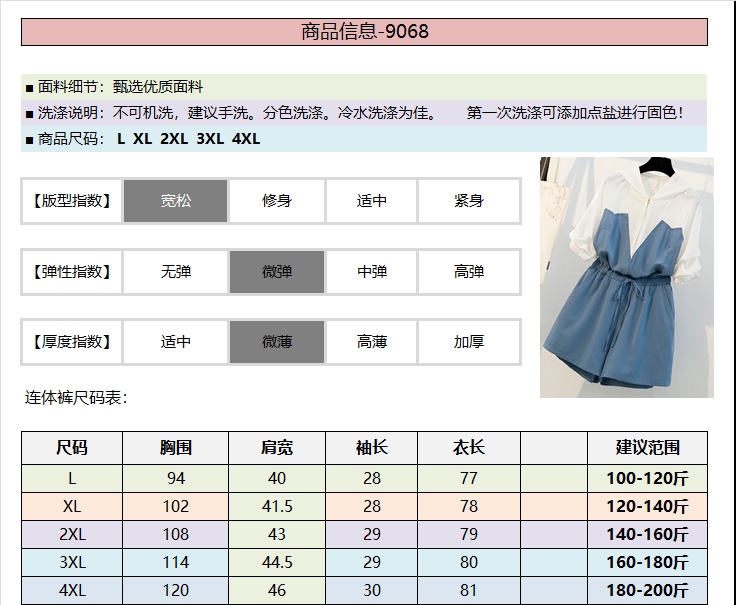
Task: Click the 商品信息-9068 title header
Action: coord(364,32)
